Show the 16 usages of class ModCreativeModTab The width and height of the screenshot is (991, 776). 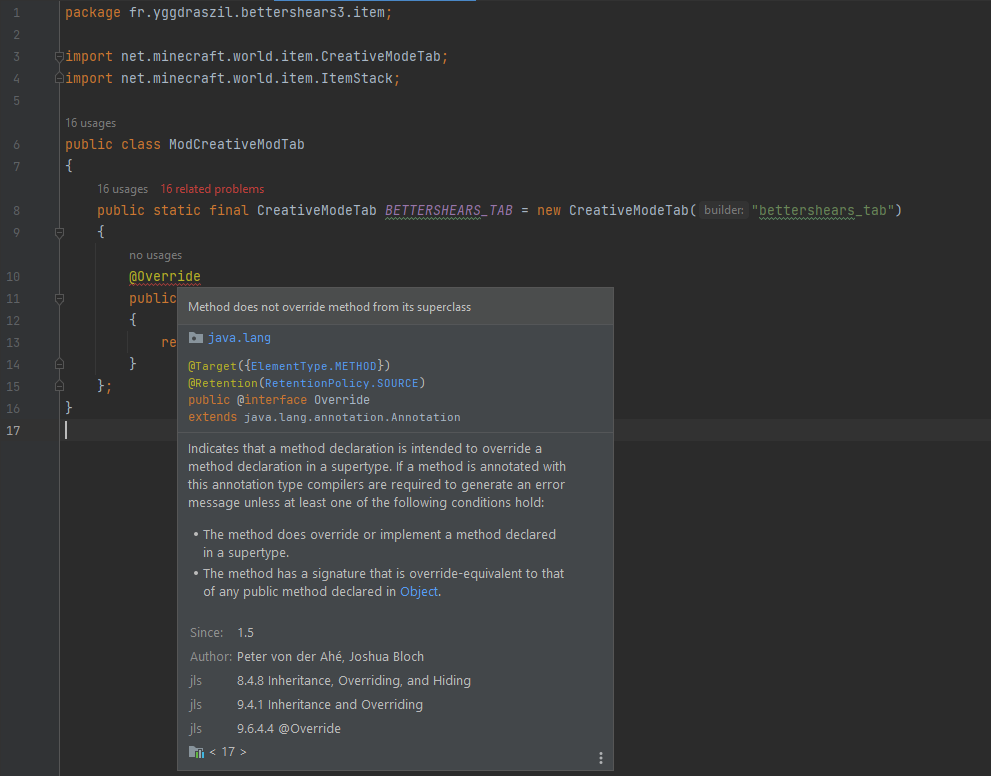[90, 123]
